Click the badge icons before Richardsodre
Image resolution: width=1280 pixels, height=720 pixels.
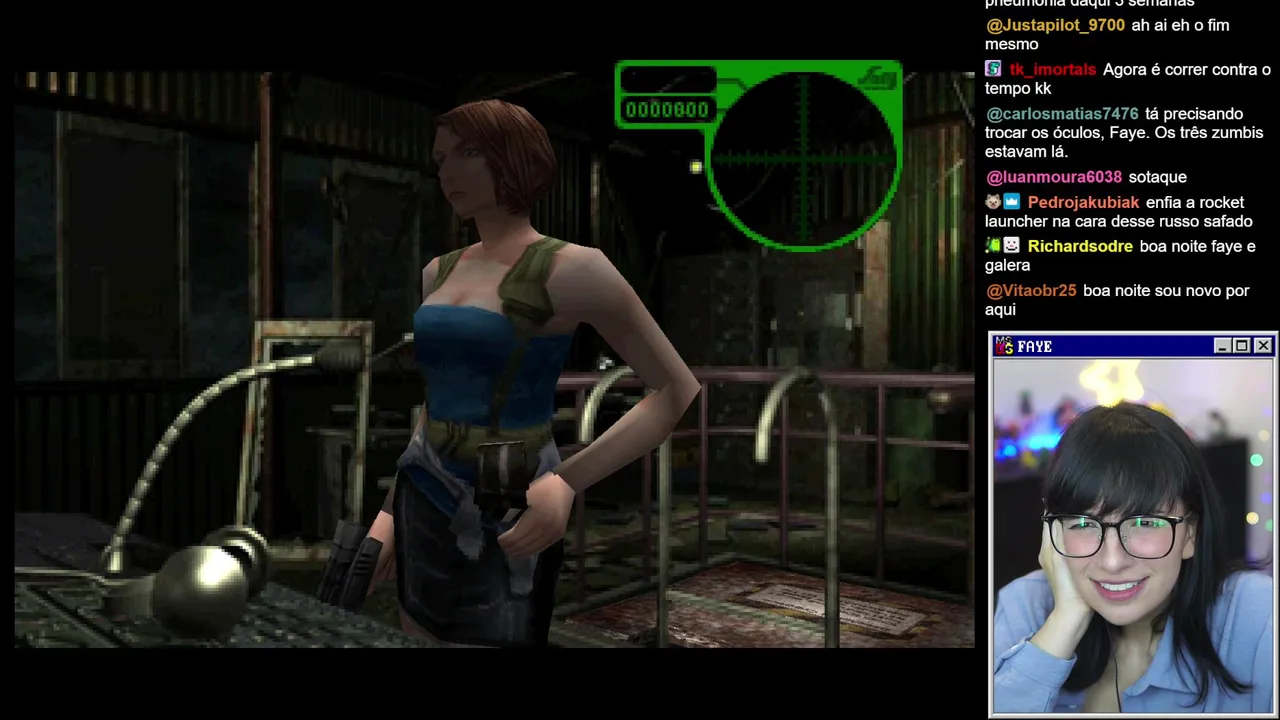click(1002, 246)
